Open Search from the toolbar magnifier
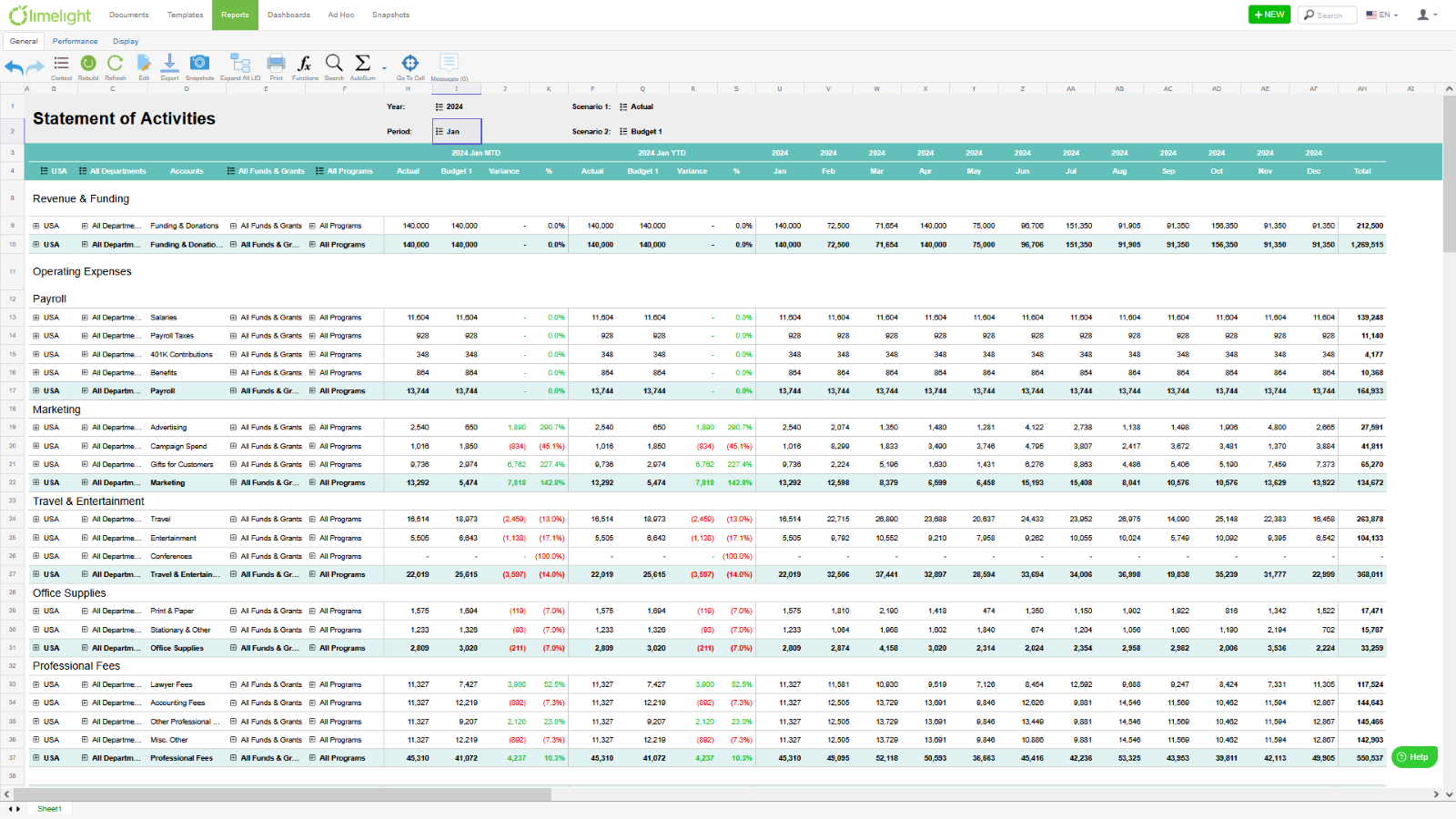1456x819 pixels. 334,66
